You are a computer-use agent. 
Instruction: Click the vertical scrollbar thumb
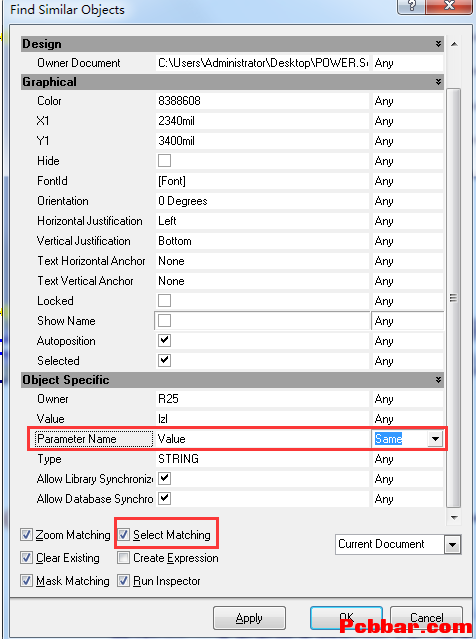(x=453, y=298)
